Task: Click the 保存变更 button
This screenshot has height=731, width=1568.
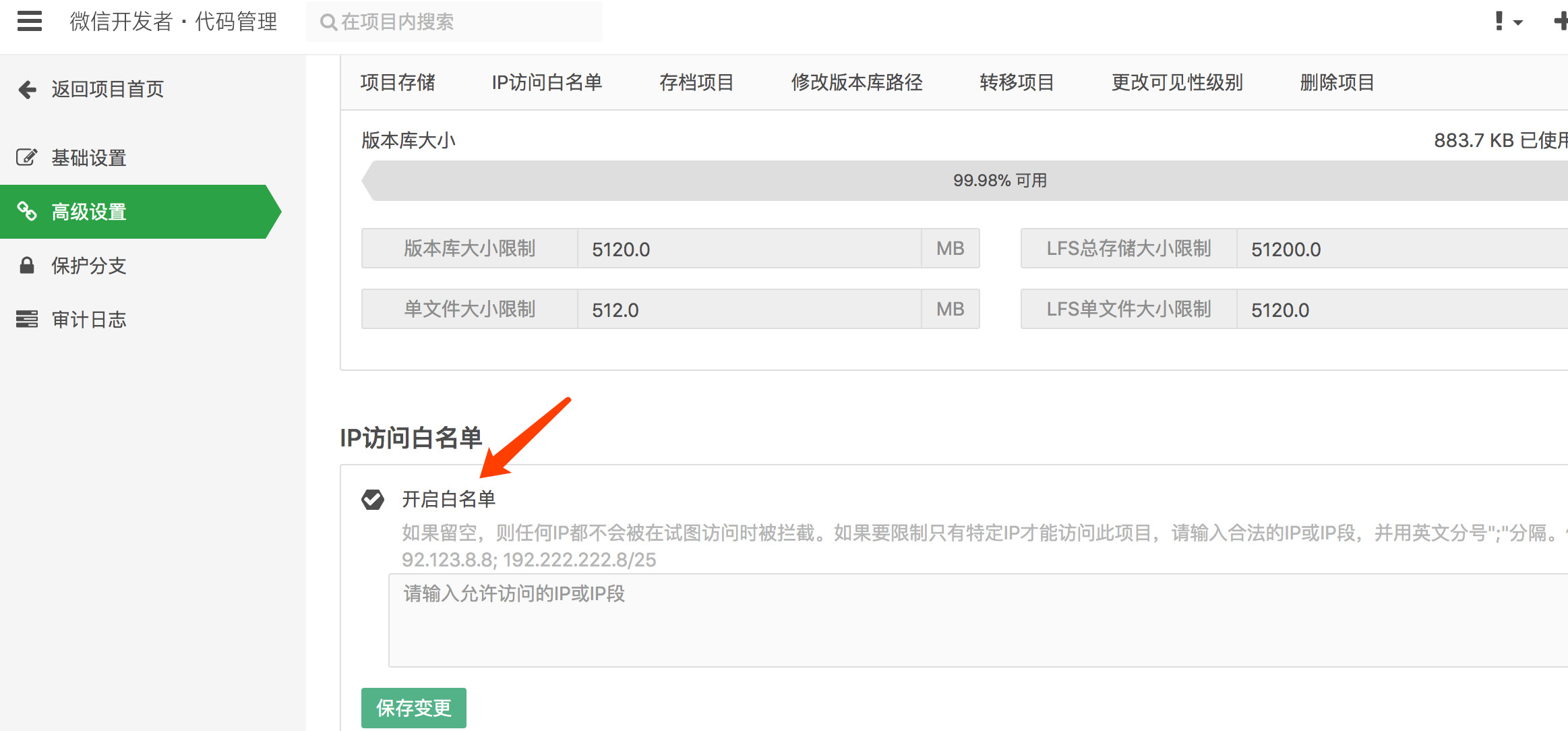Action: (413, 707)
